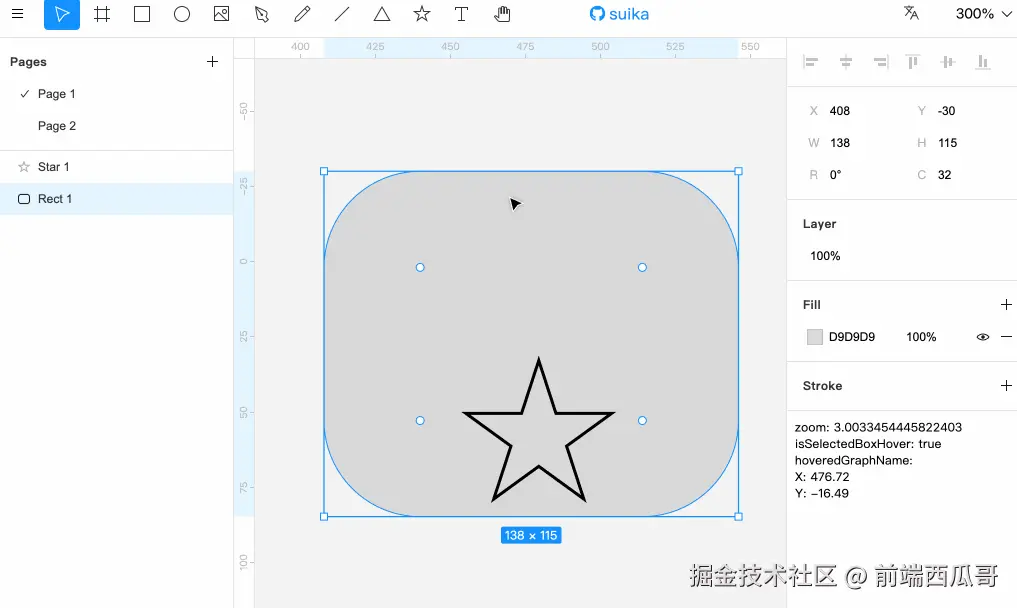1017x608 pixels.
Task: Toggle fill visibility eye
Action: 983,337
